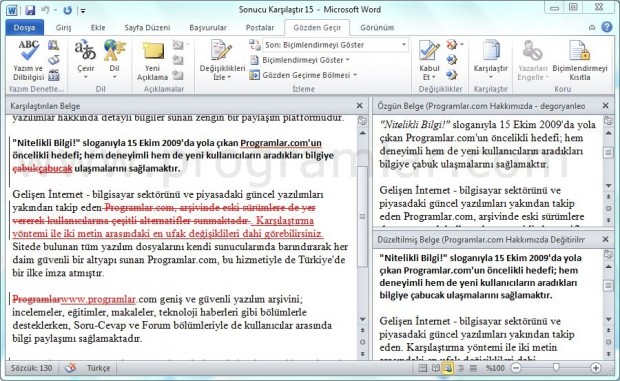Click the Sözcük: 130 word count

32,368
